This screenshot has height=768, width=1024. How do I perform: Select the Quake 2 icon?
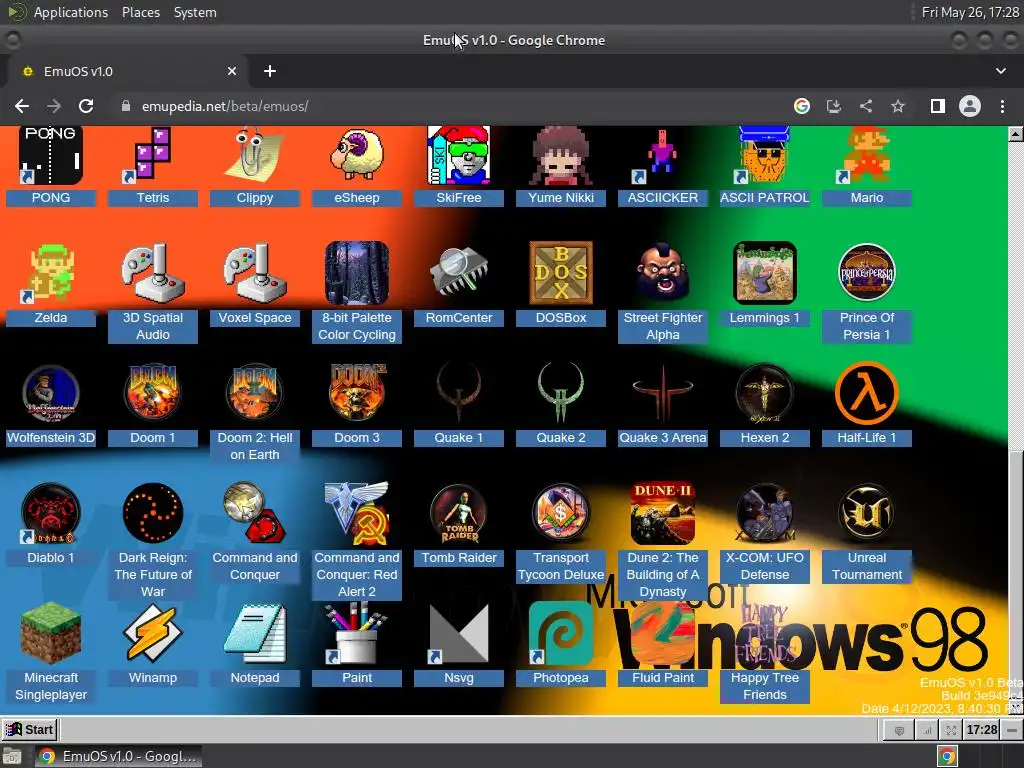click(560, 393)
